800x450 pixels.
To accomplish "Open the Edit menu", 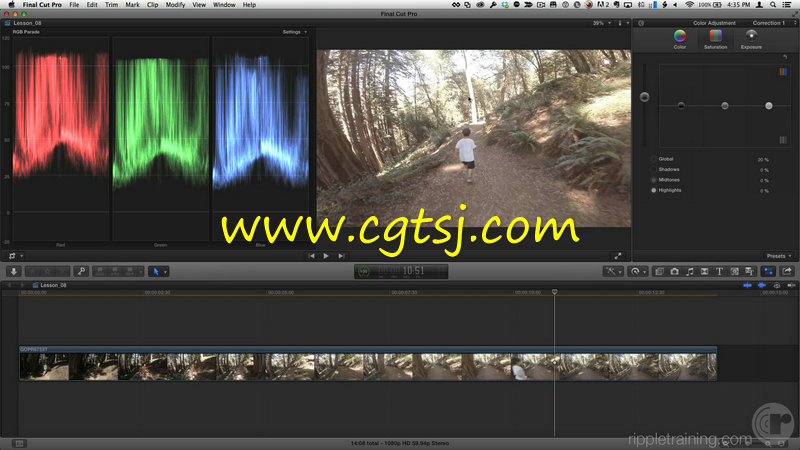I will (x=92, y=5).
